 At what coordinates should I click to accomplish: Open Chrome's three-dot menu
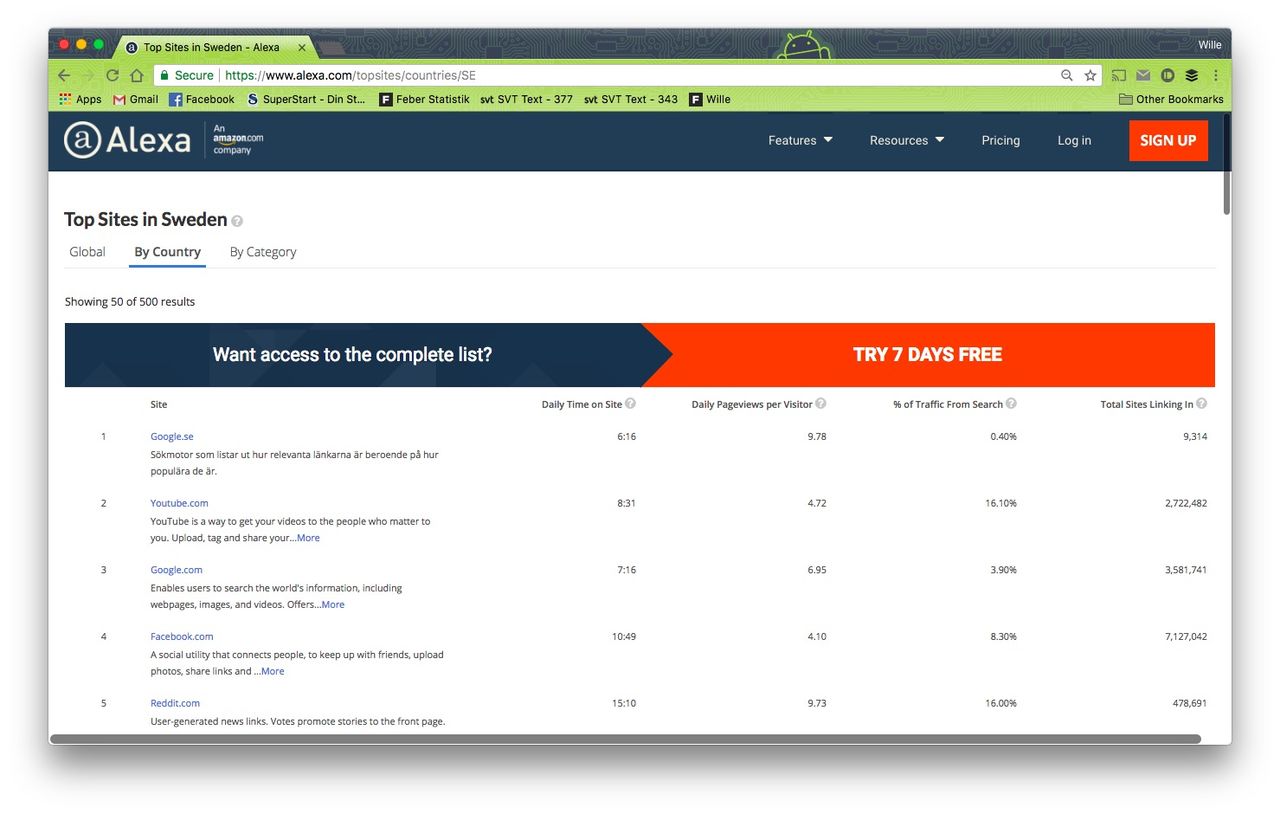(1216, 76)
